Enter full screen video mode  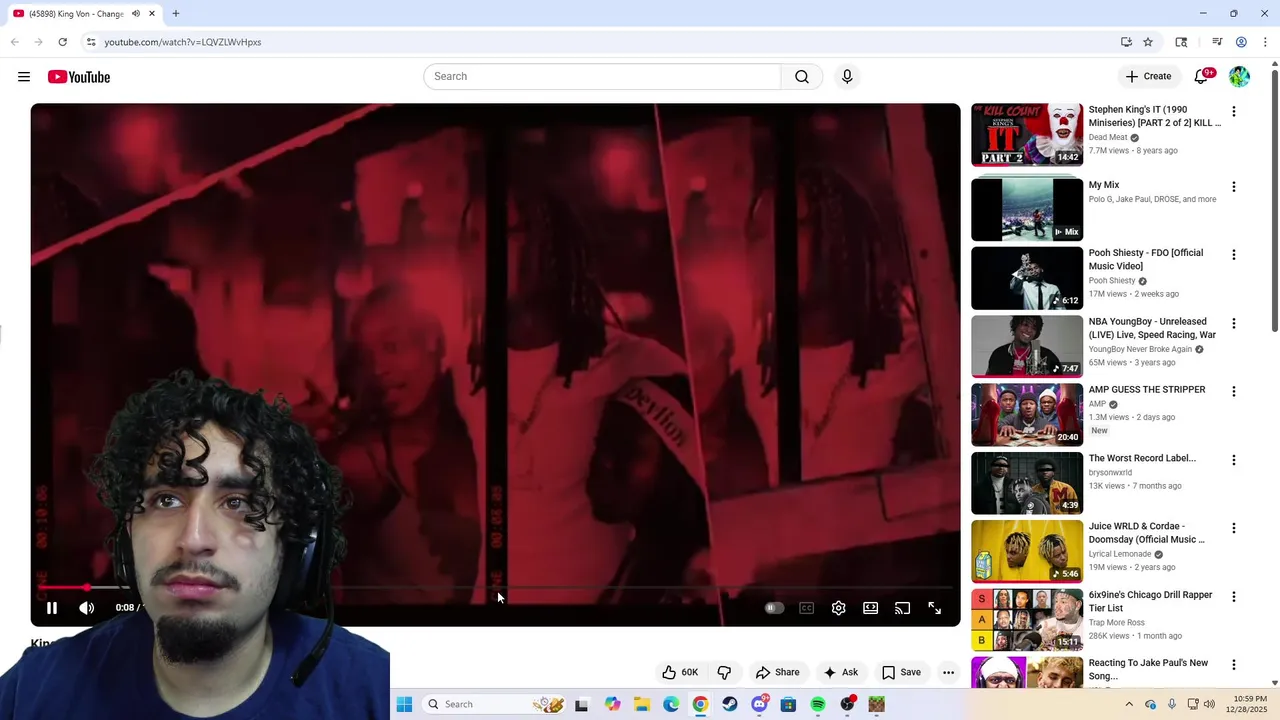[x=935, y=608]
